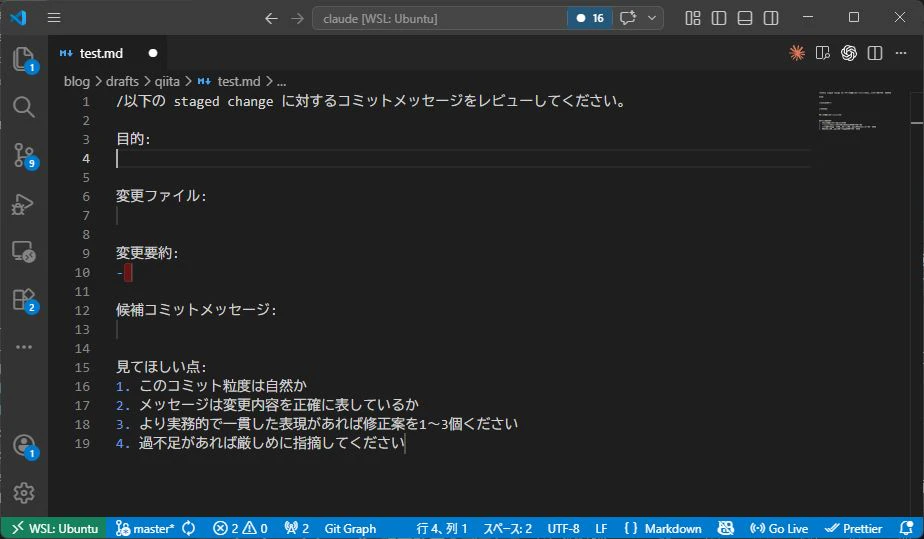Open Prettier formatter status
This screenshot has width=924, height=539.
853,528
